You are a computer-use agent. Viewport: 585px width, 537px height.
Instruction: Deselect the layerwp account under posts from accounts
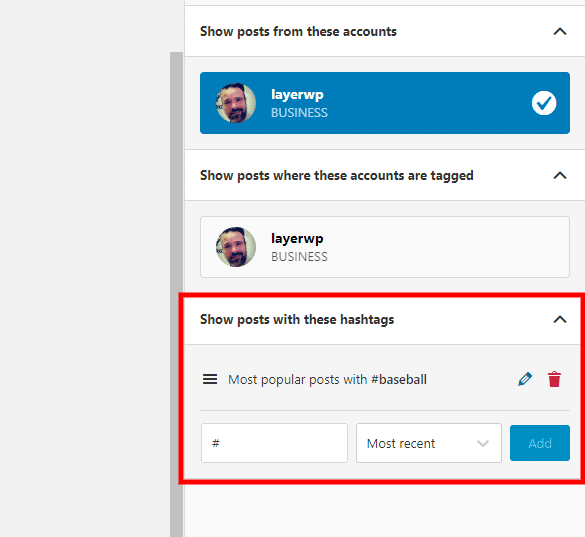[385, 103]
